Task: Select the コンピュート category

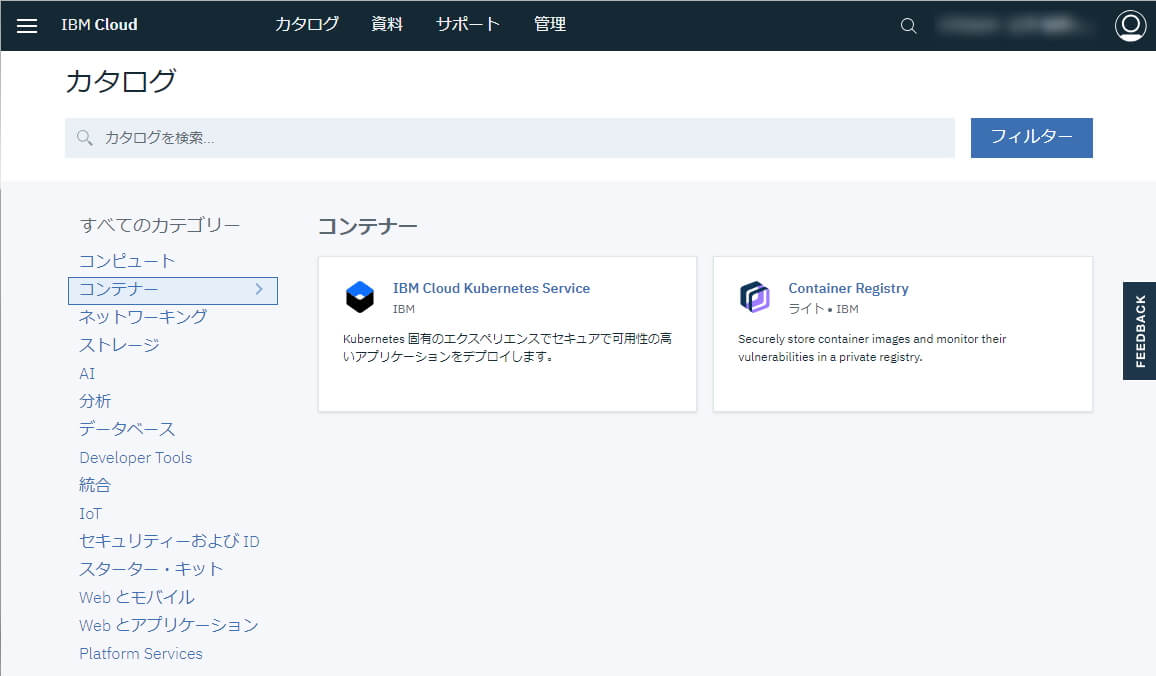Action: point(127,261)
